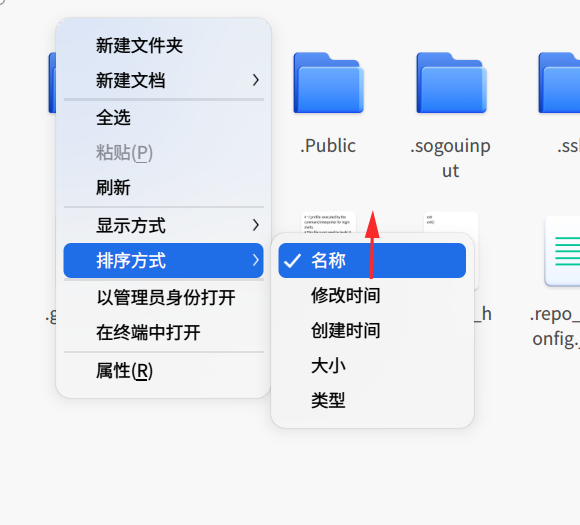This screenshot has width=580, height=525.
Task: Open 属性(R) from the context menu
Action: pyautogui.click(x=163, y=370)
